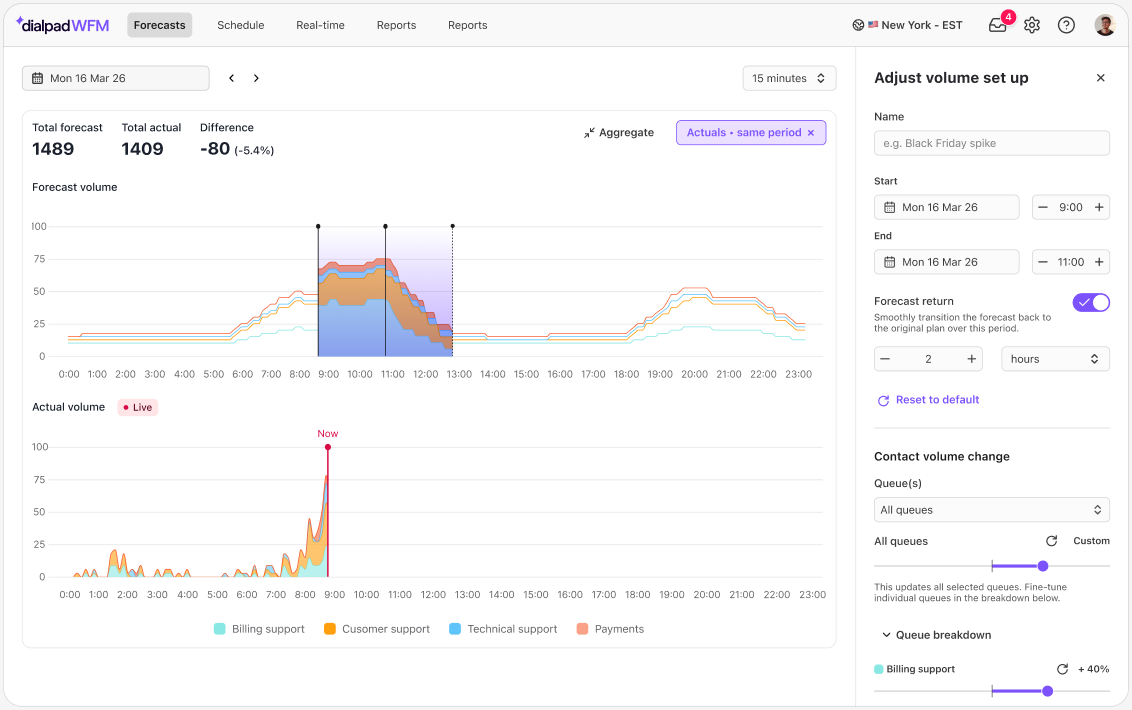The height and width of the screenshot is (710, 1132).
Task: Remove the Actuals same period chip
Action: click(x=811, y=133)
